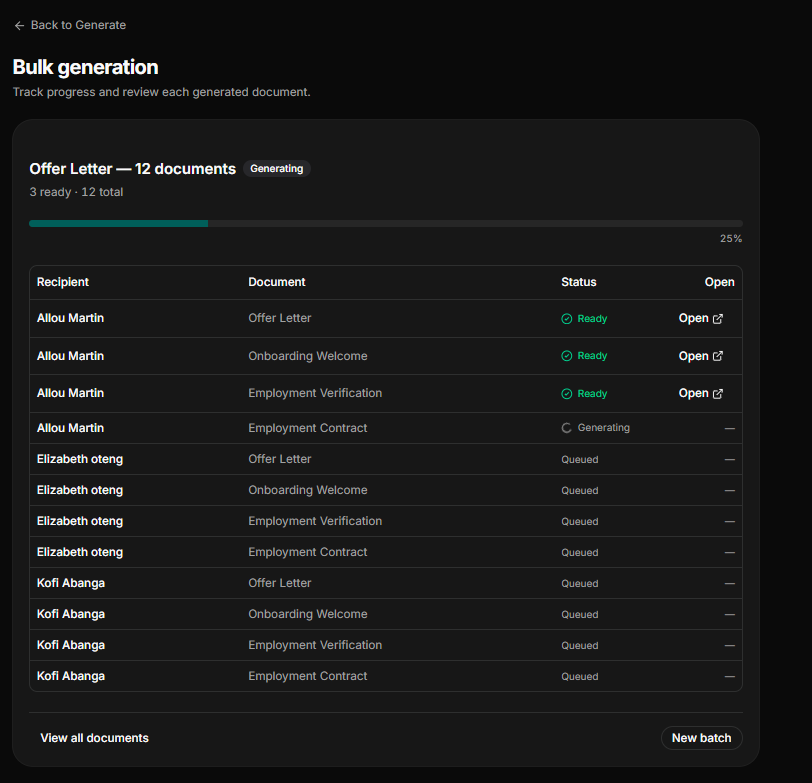Screen dimensions: 812x783
Task: Click Queued status for Elizabeth oteng's Employment Contract
Action: coord(579,553)
